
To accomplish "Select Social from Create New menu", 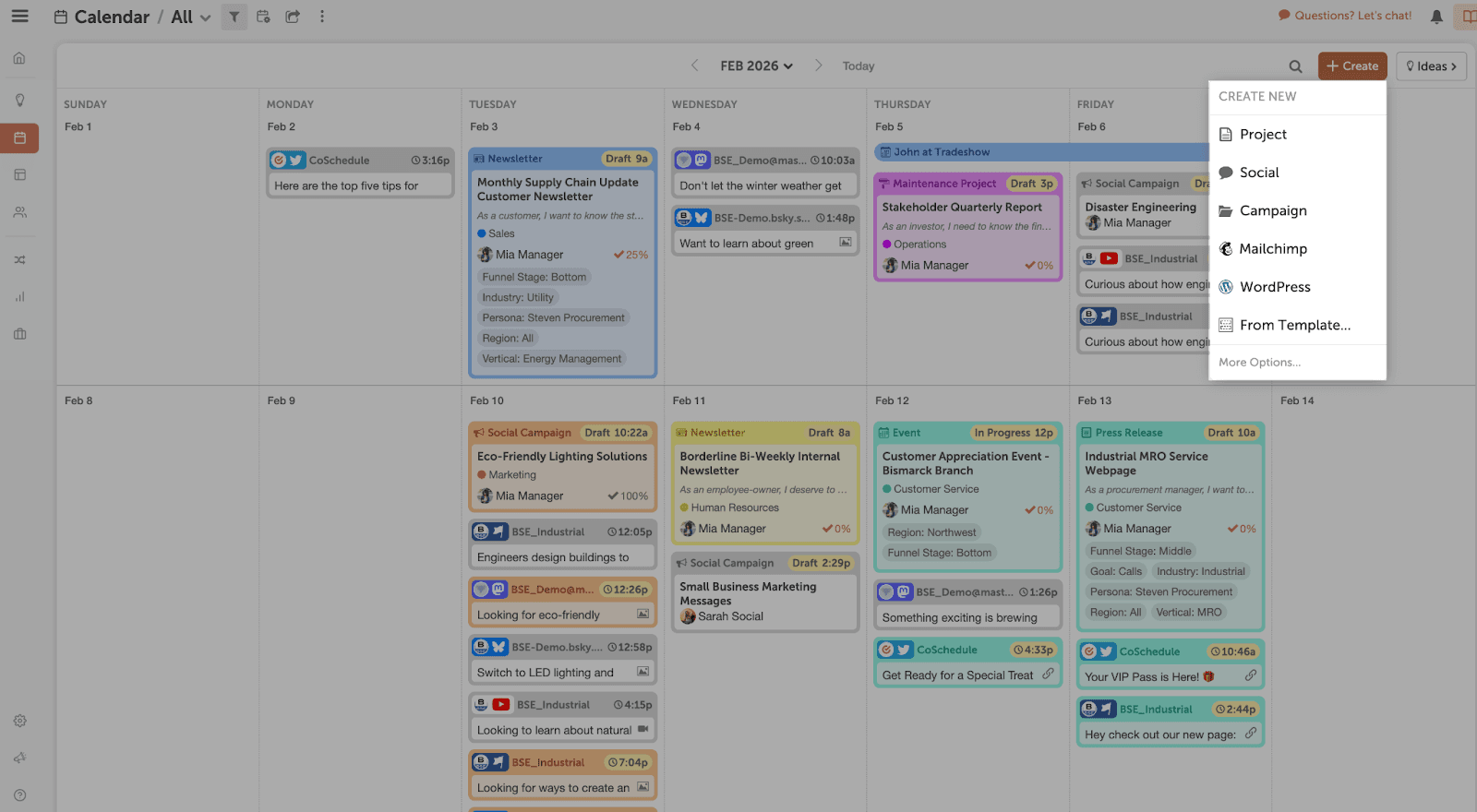I will (1297, 173).
